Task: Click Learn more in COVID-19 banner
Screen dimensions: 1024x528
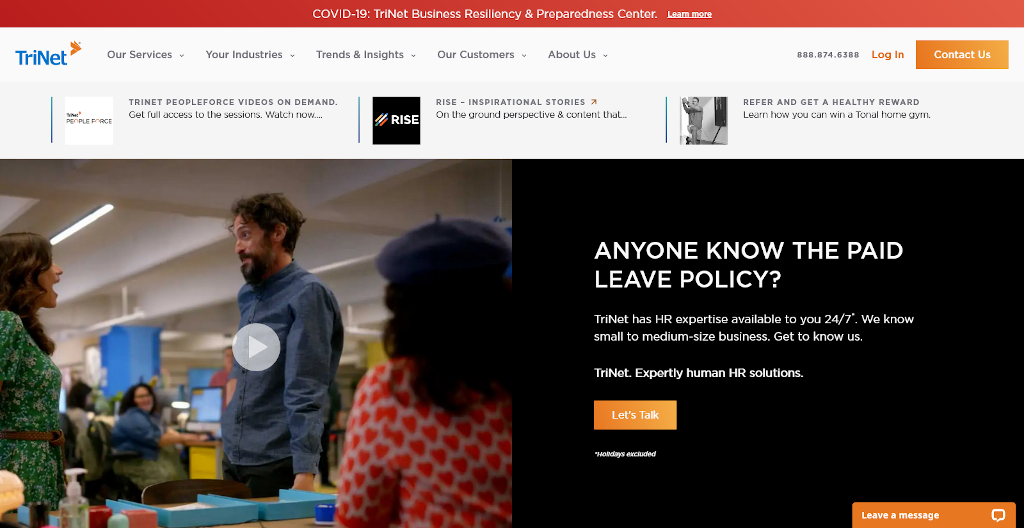Action: [689, 14]
